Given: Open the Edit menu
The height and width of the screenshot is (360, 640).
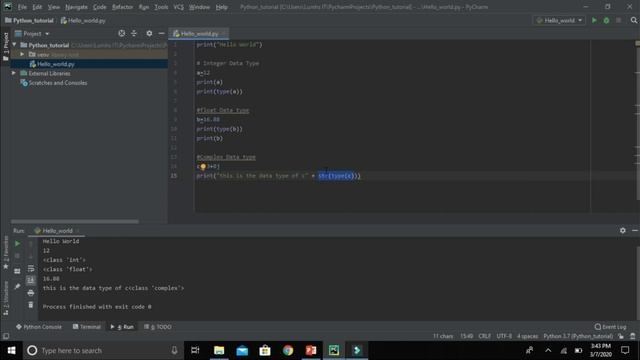Looking at the screenshot, I should click(37, 7).
